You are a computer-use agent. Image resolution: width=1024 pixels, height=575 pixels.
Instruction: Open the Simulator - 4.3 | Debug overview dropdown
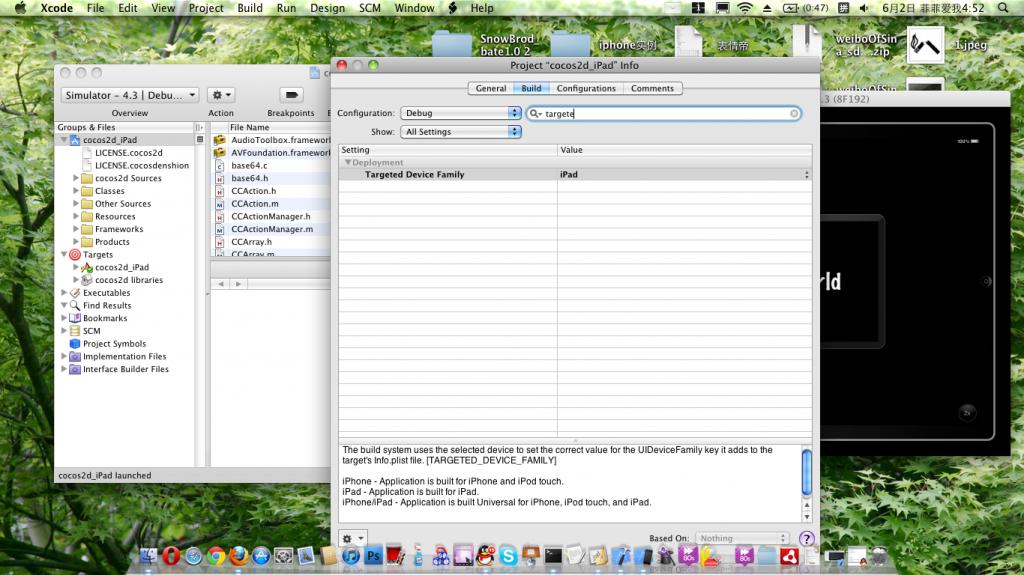pyautogui.click(x=130, y=95)
